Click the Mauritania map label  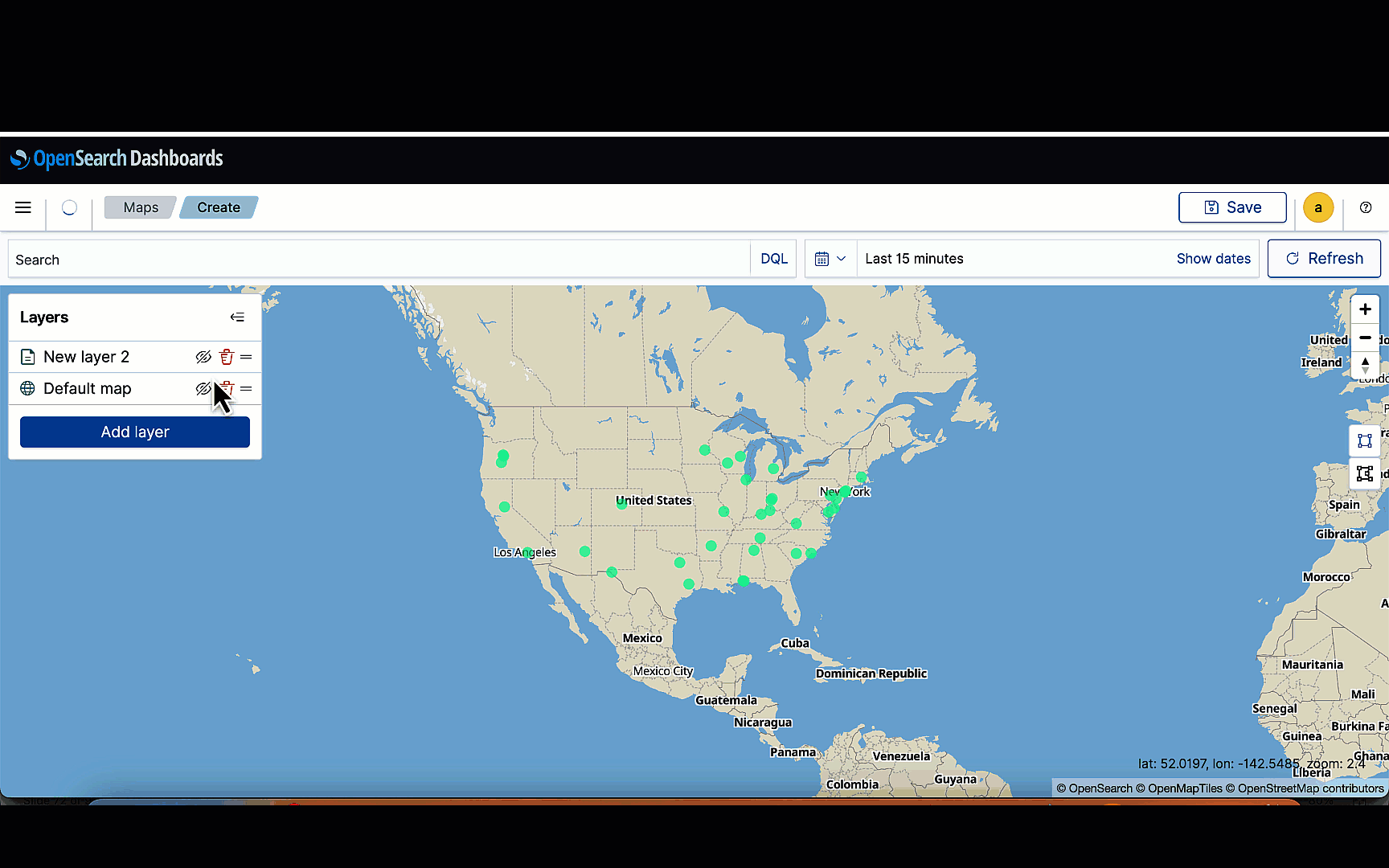coord(1313,665)
